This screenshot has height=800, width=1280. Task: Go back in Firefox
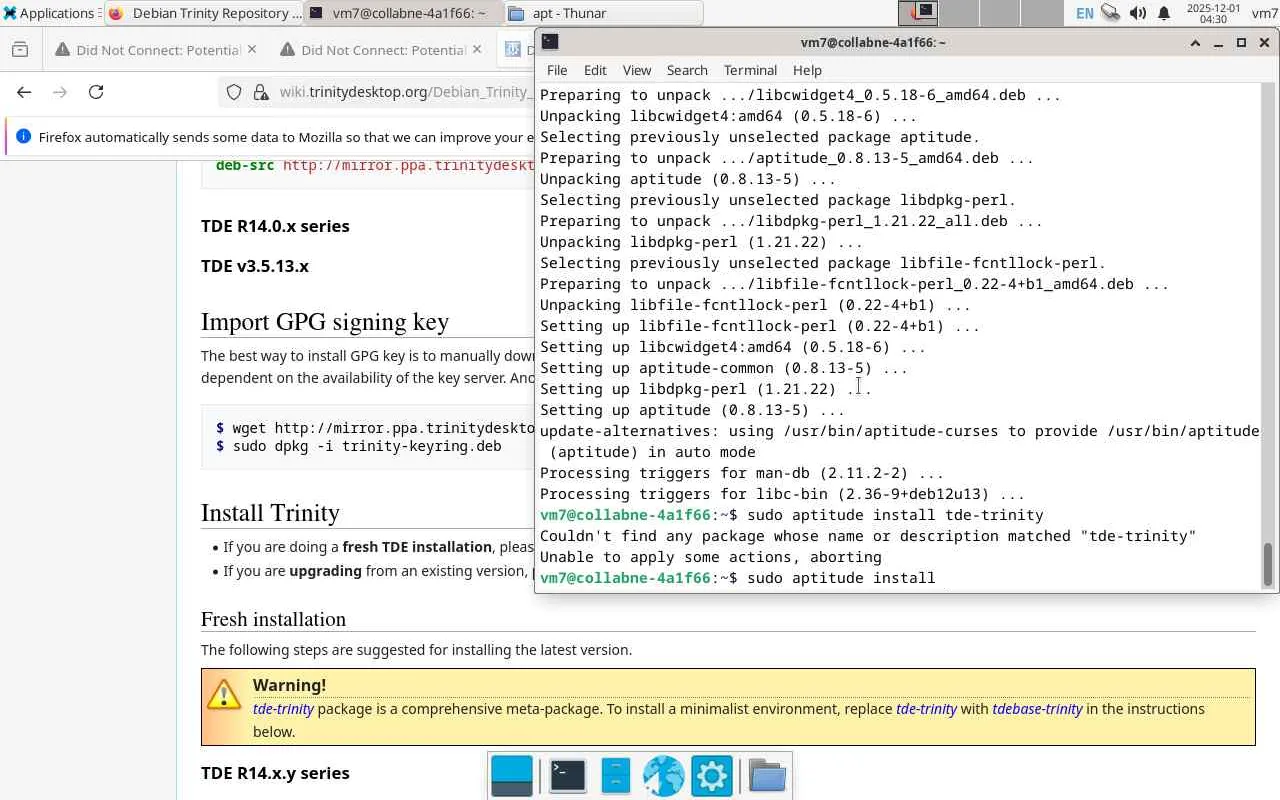24,92
